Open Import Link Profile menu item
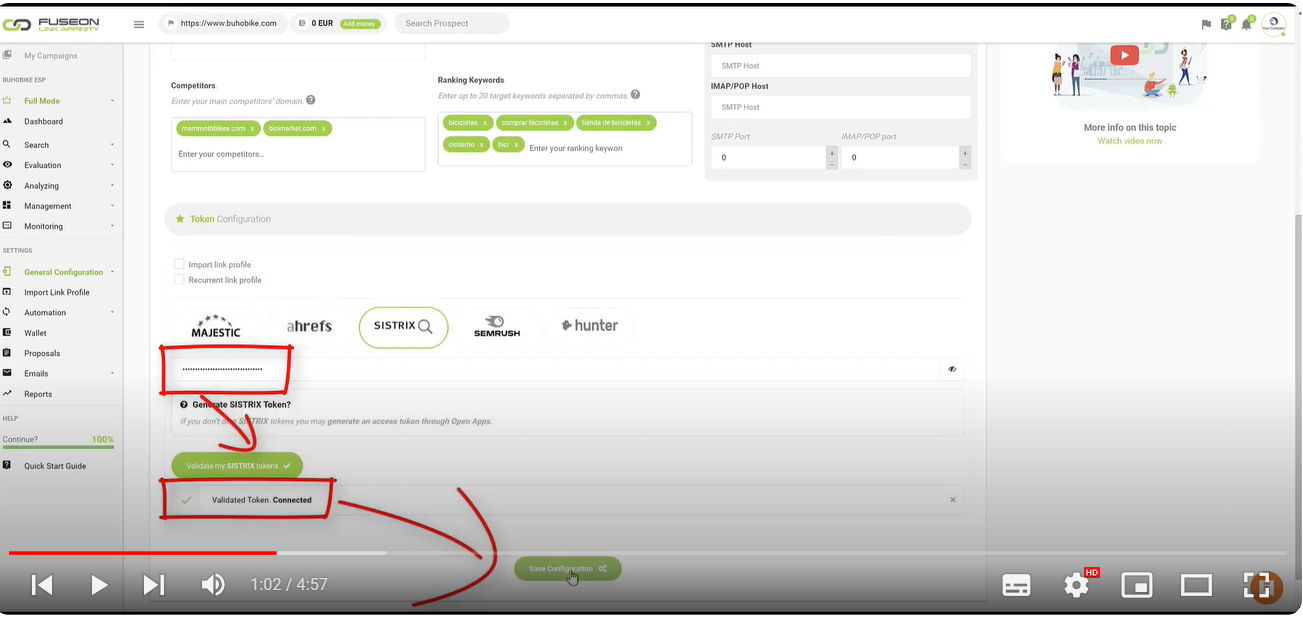Image resolution: width=1303 pixels, height=617 pixels. click(57, 292)
